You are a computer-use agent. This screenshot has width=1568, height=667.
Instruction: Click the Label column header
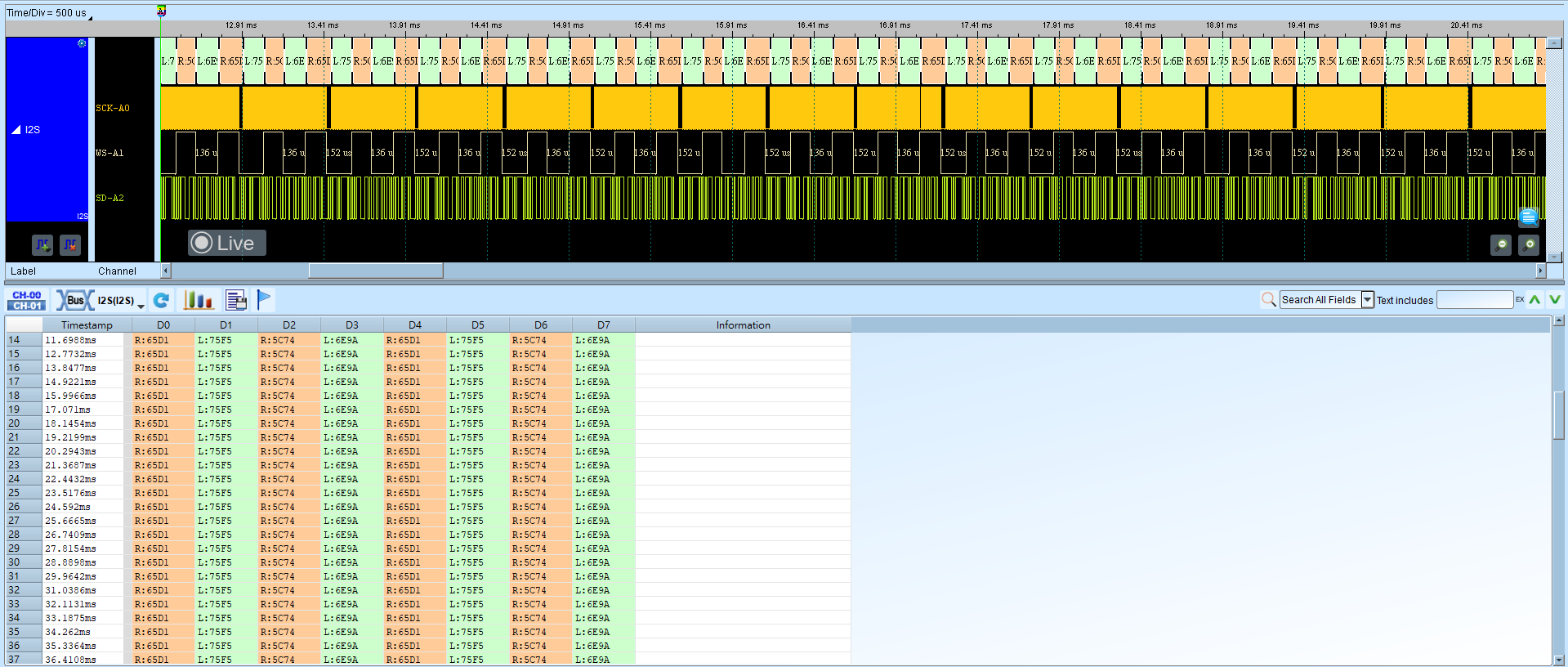[23, 271]
